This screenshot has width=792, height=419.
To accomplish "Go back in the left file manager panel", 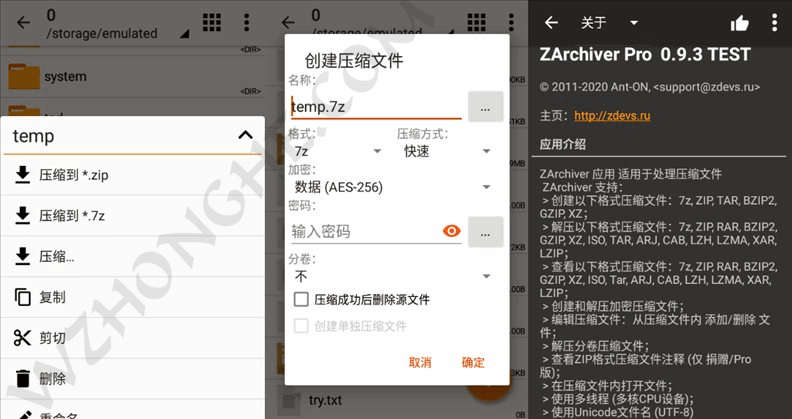I will [x=23, y=23].
